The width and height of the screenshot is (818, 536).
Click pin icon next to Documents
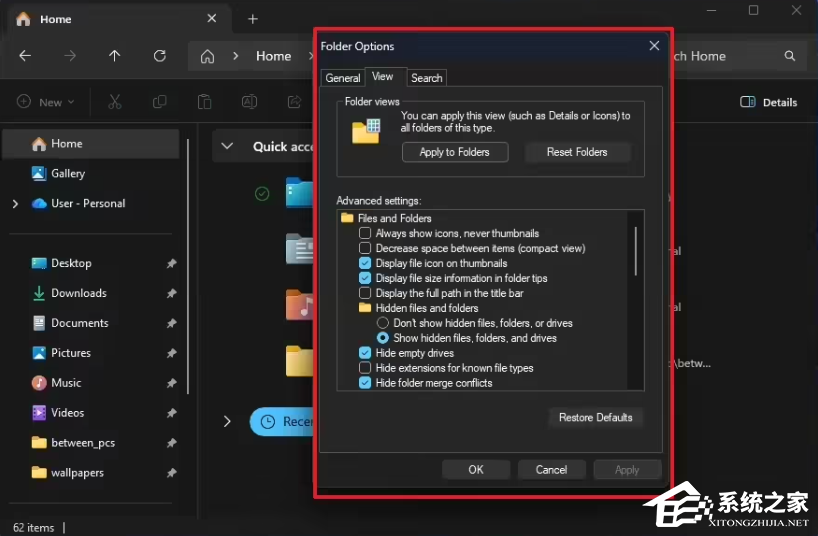click(x=172, y=324)
